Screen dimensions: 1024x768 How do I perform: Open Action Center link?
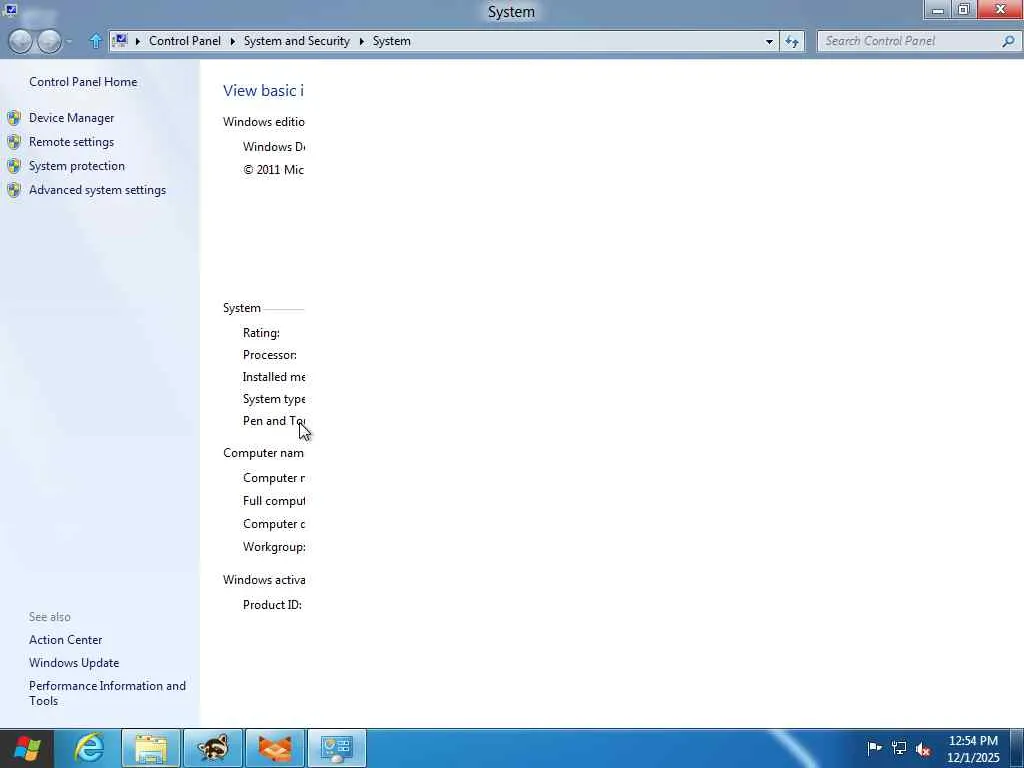point(65,640)
